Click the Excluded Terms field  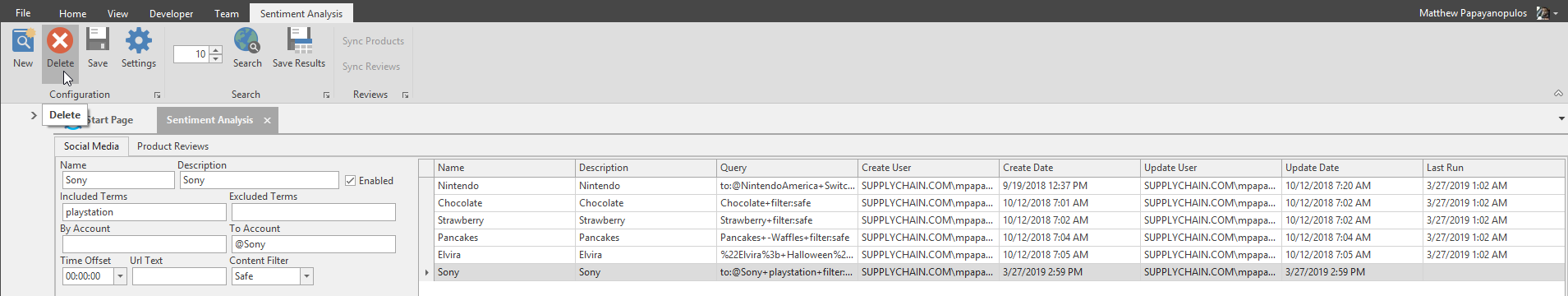313,212
